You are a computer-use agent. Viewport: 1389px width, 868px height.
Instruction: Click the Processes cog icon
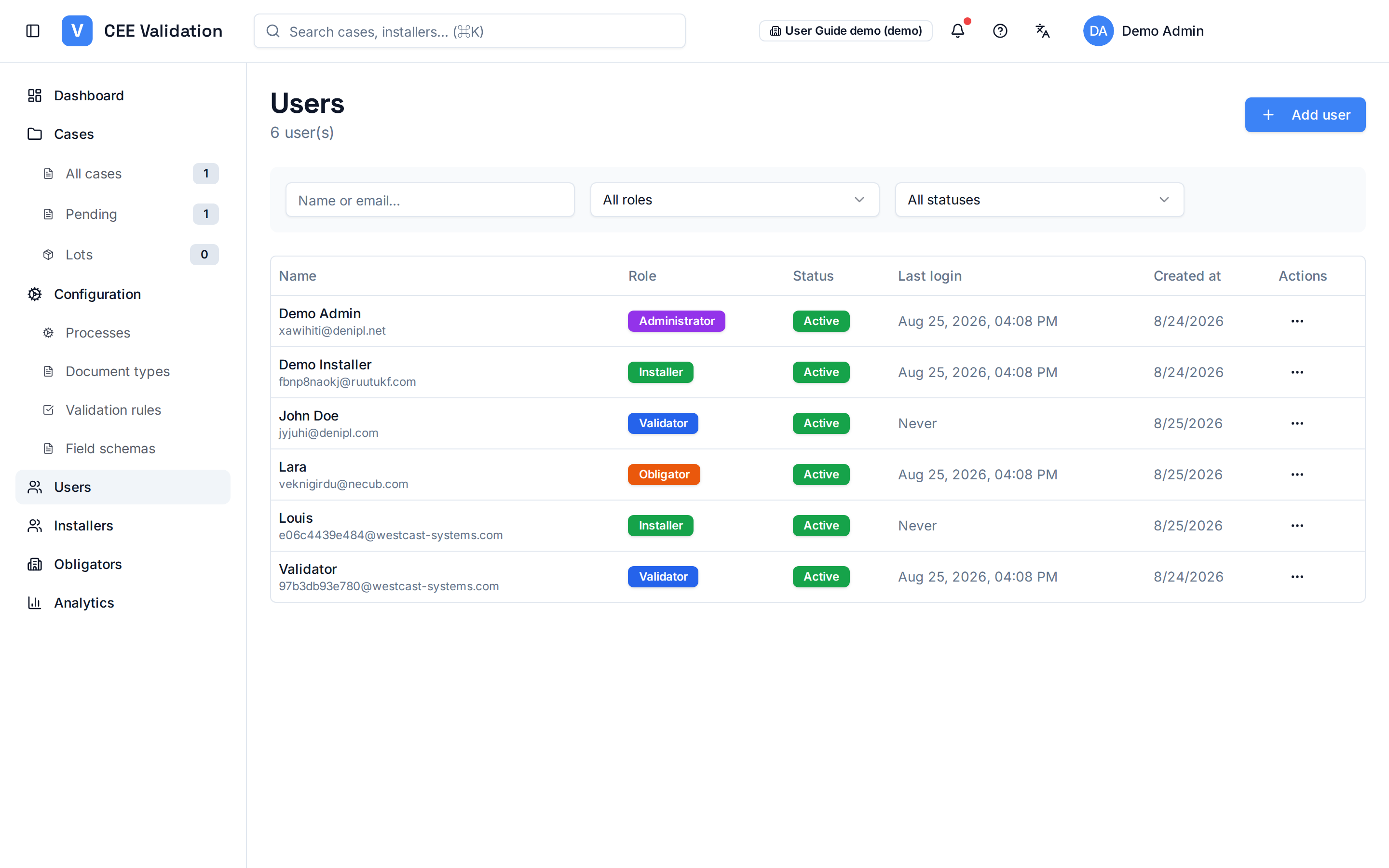tap(48, 333)
